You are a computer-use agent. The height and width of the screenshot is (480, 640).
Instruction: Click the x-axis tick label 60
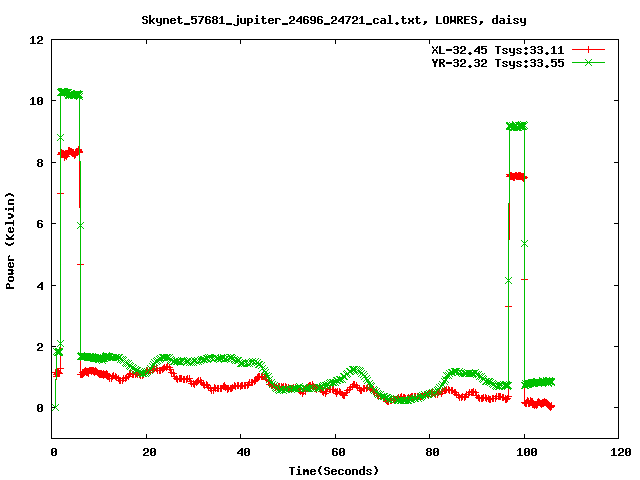[338, 452]
